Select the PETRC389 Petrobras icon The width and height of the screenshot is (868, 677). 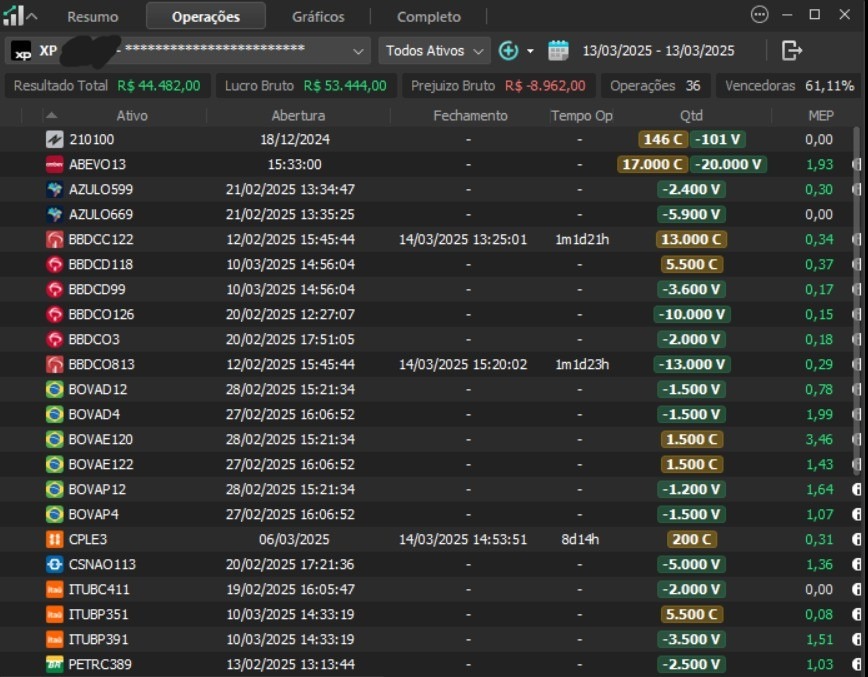(55, 664)
